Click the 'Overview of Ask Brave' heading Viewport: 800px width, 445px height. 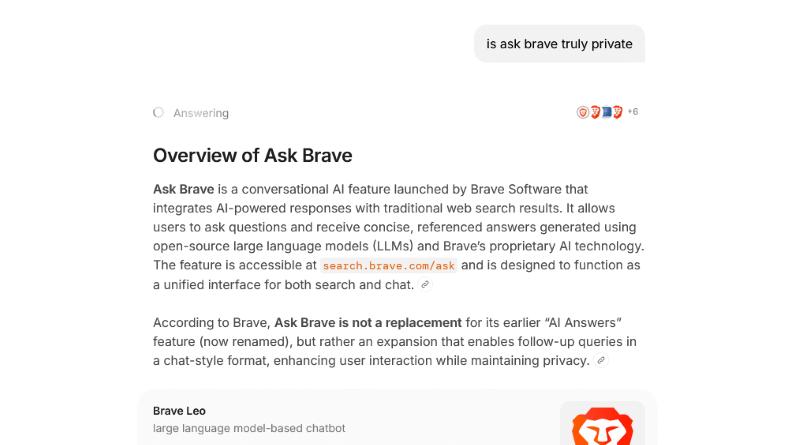[252, 155]
